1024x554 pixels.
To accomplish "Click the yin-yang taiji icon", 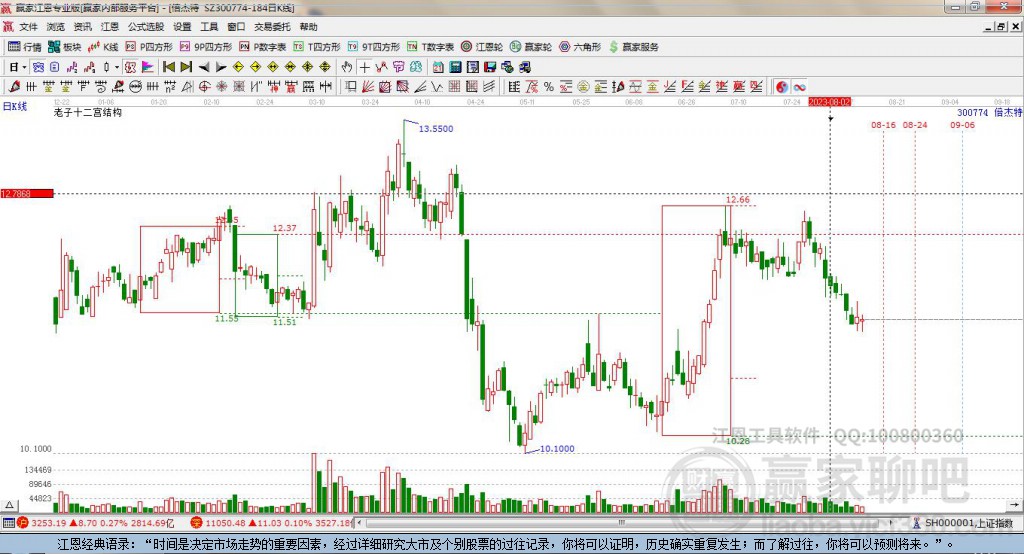I will [x=782, y=87].
